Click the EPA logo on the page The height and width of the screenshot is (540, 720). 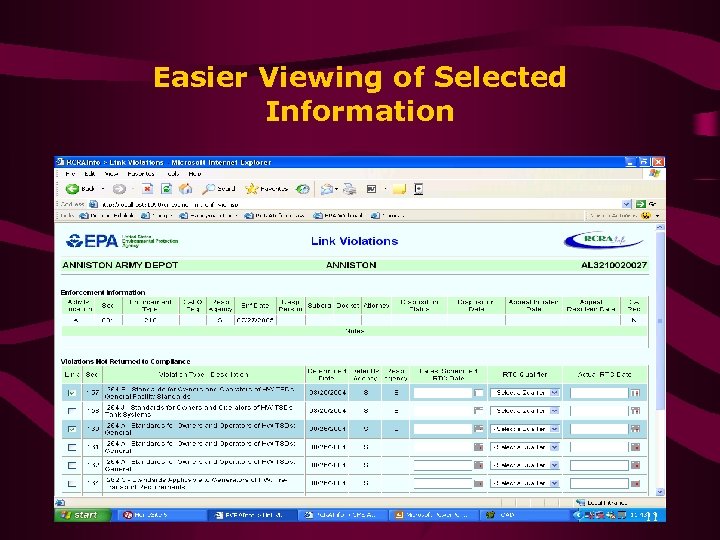(92, 241)
